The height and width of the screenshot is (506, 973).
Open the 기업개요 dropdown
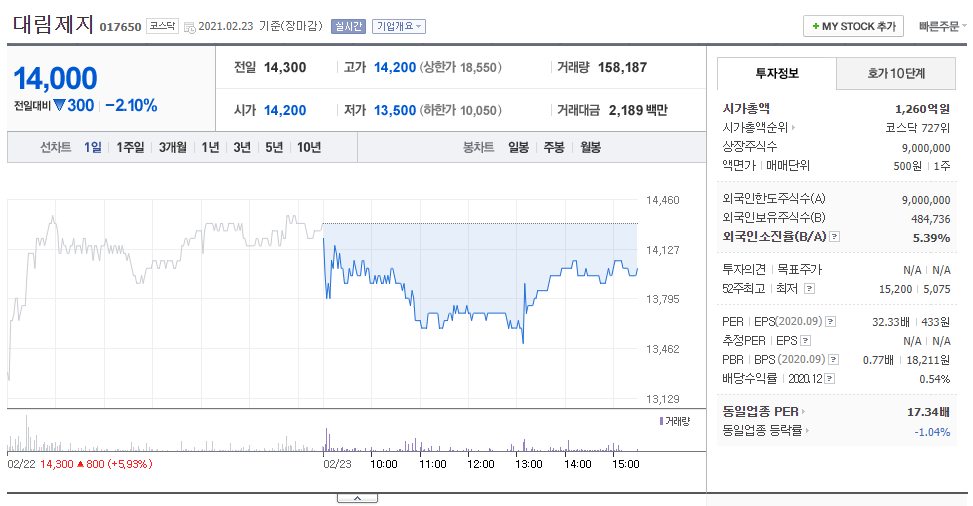click(x=399, y=26)
